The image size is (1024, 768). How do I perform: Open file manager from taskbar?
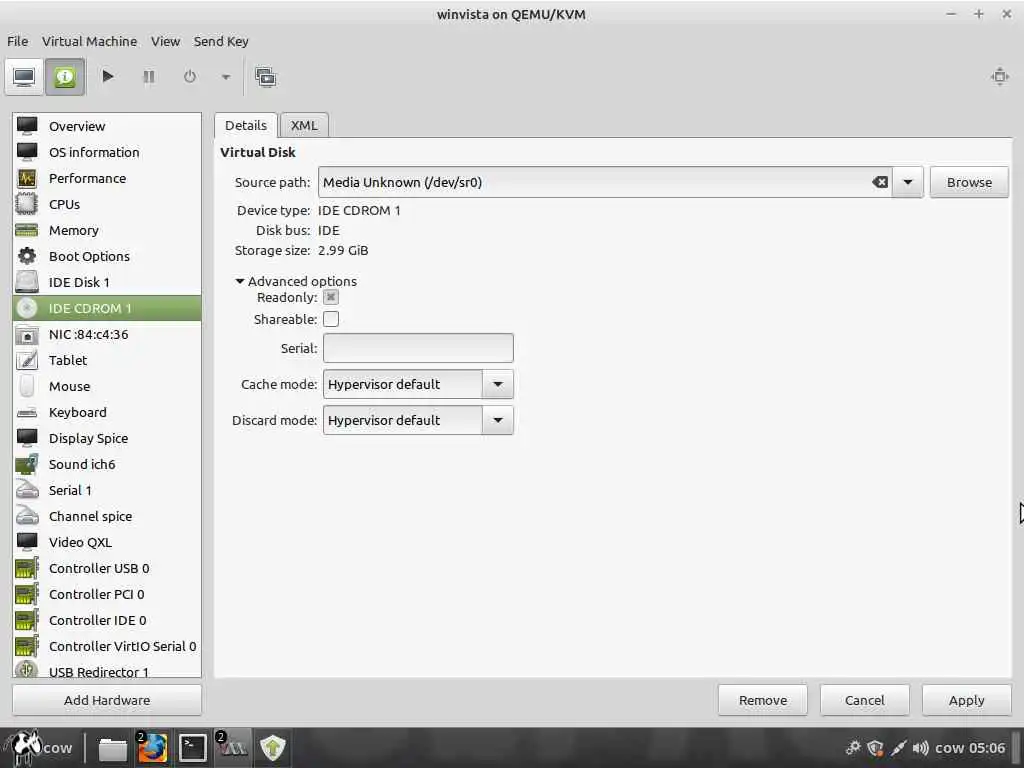tap(112, 748)
